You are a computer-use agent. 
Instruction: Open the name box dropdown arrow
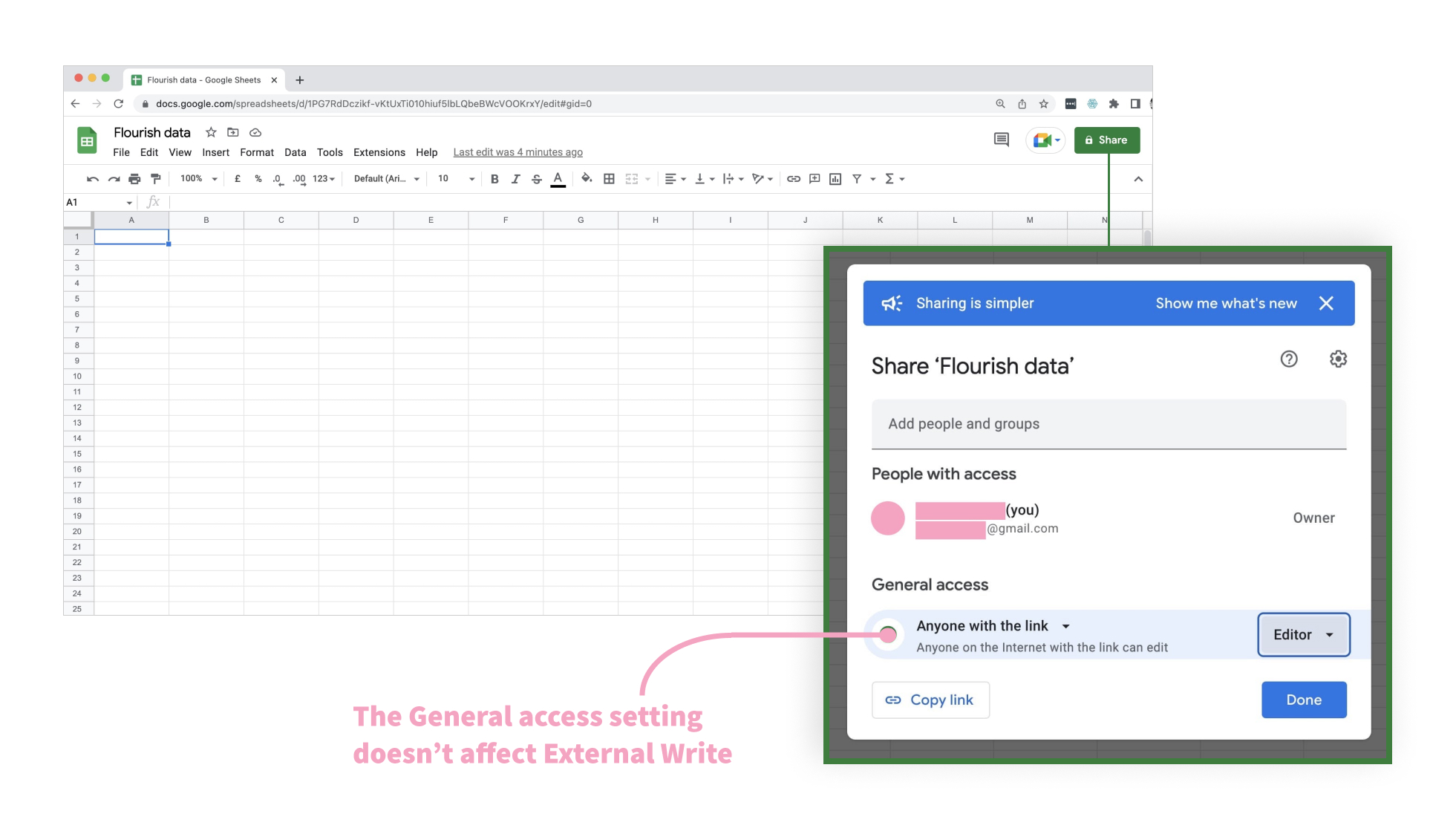tap(129, 203)
